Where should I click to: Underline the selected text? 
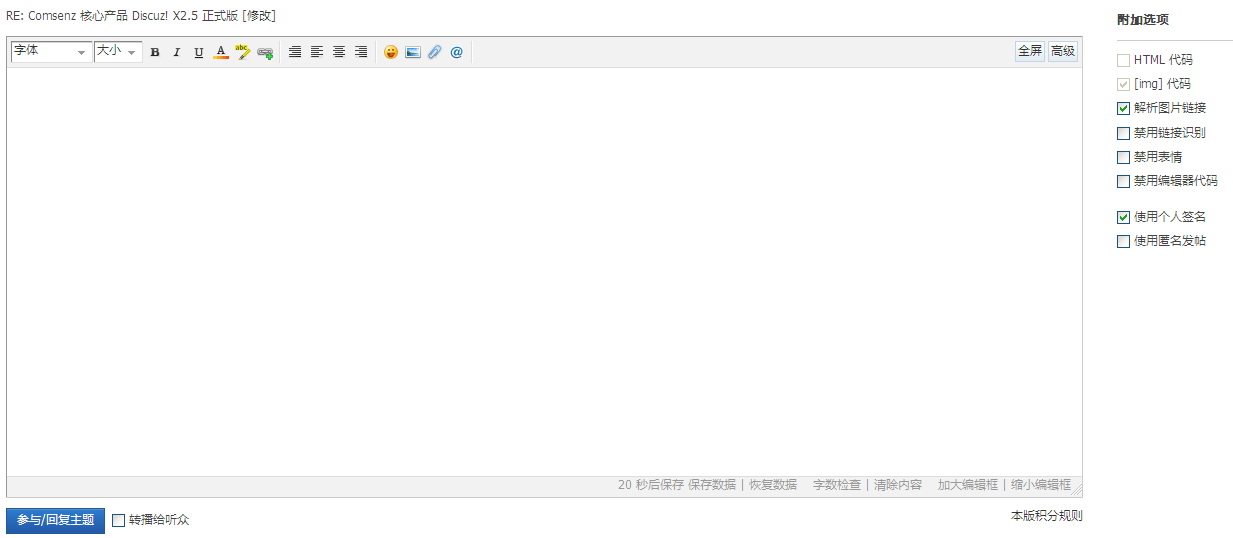coord(199,52)
